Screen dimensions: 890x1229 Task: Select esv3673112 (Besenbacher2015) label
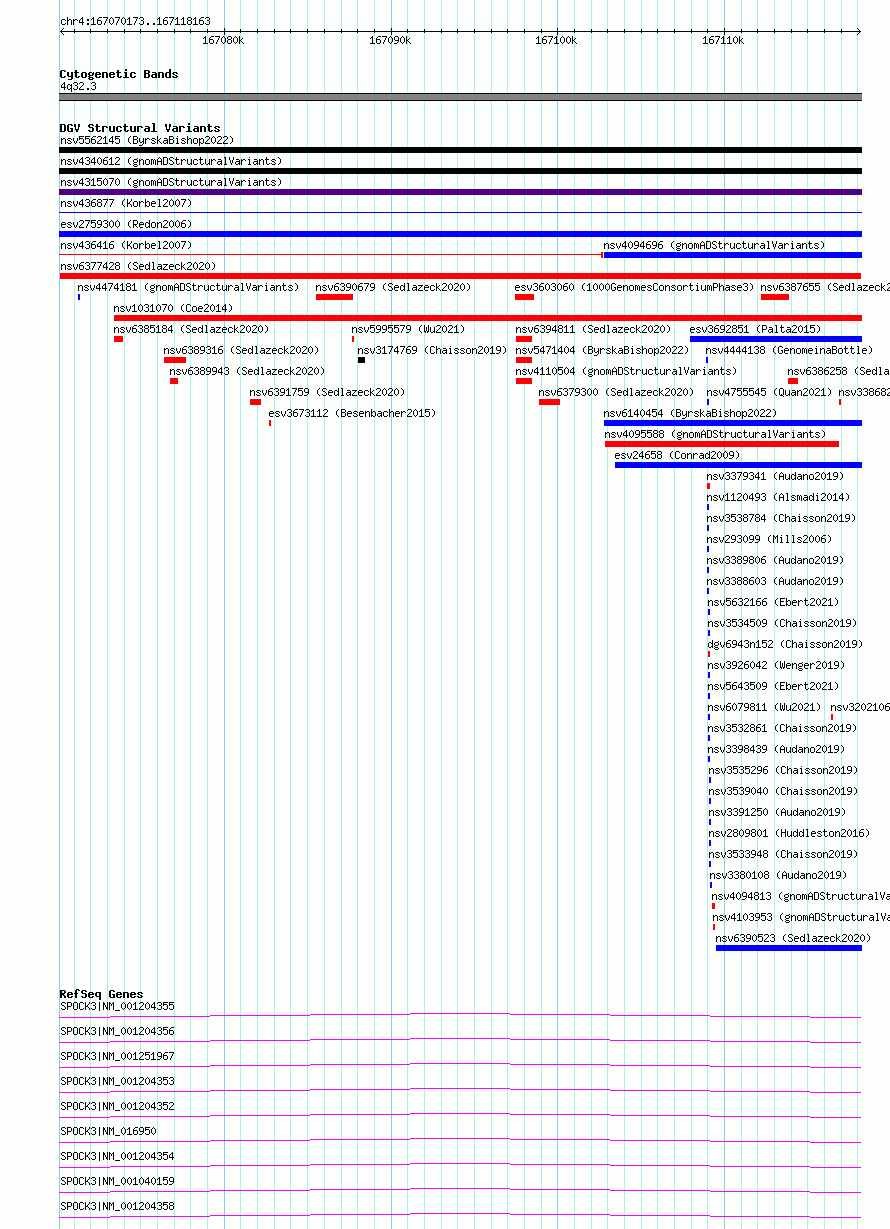[x=352, y=413]
